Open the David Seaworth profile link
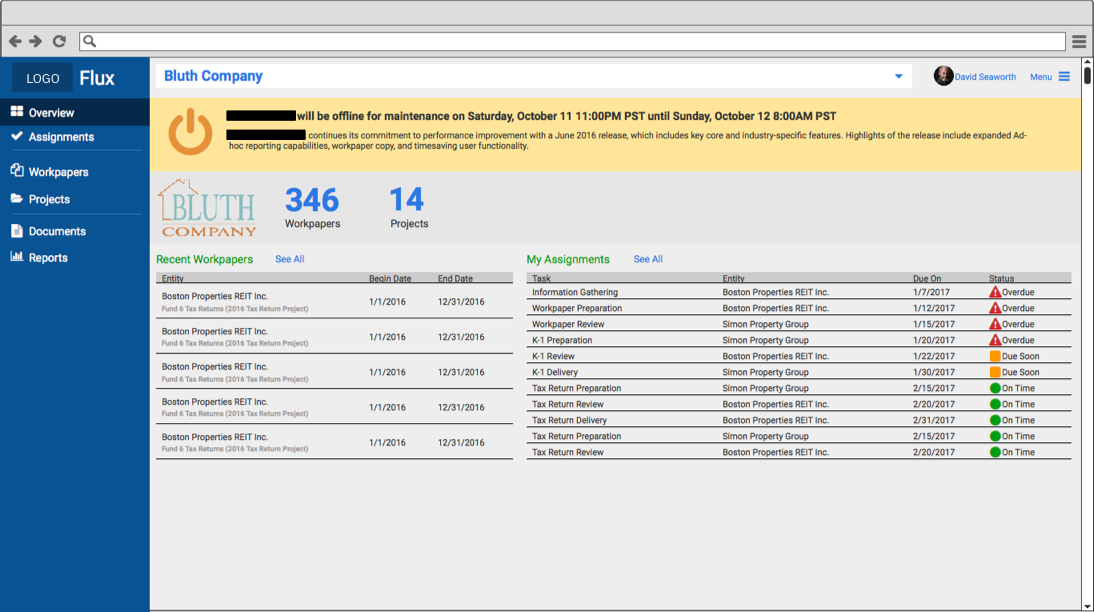Screen dimensions: 1094x612 pyautogui.click(x=985, y=77)
